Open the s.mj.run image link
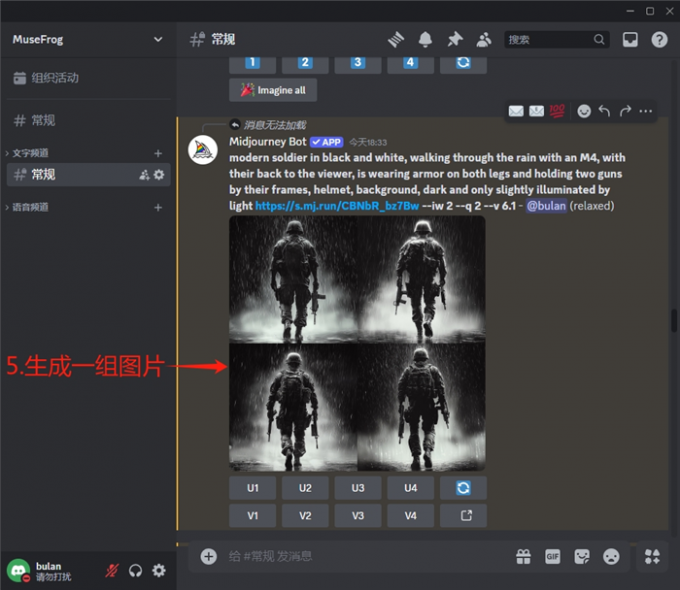 point(337,206)
